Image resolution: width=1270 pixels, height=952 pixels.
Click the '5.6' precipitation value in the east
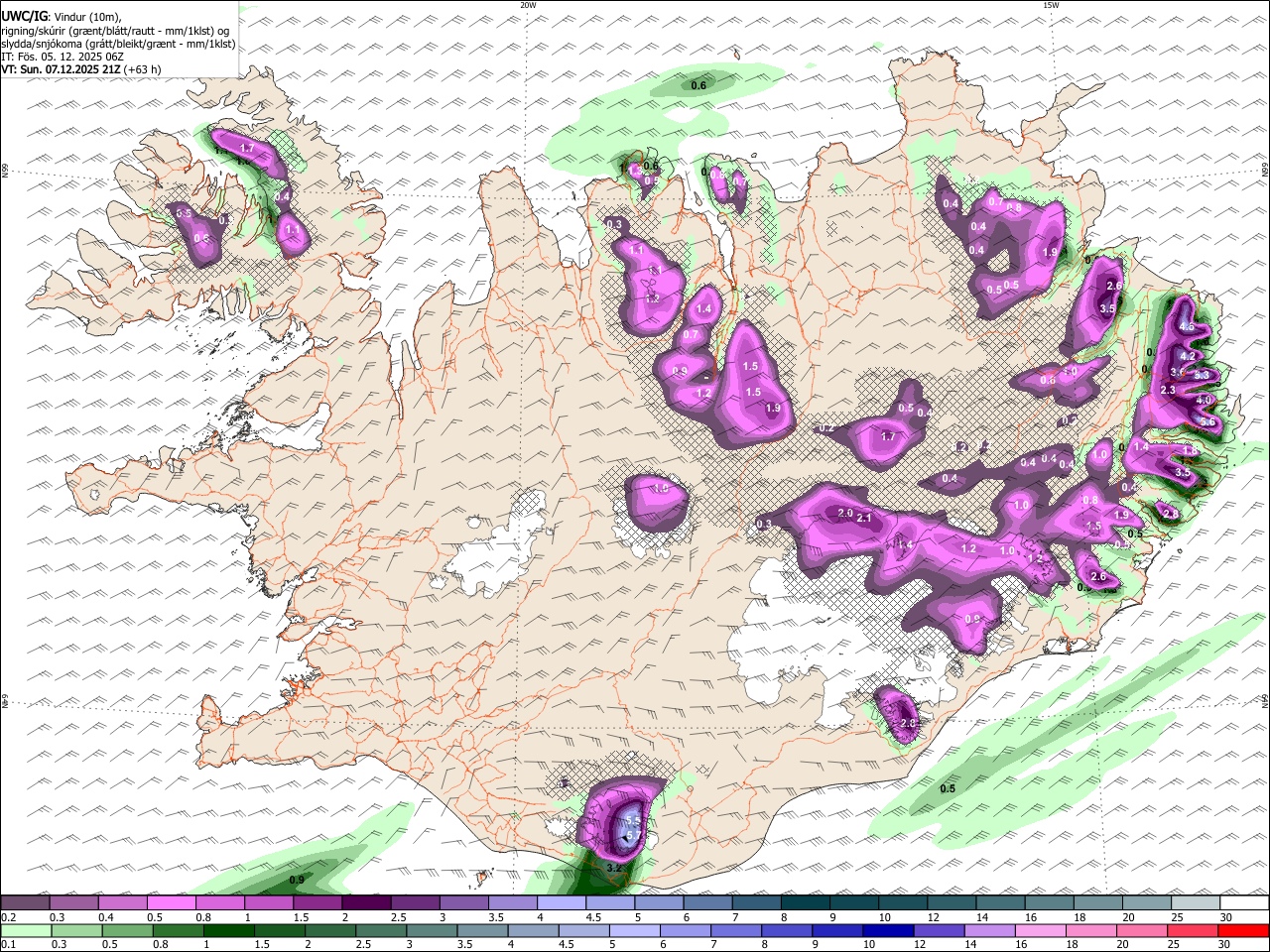[x=1207, y=421]
